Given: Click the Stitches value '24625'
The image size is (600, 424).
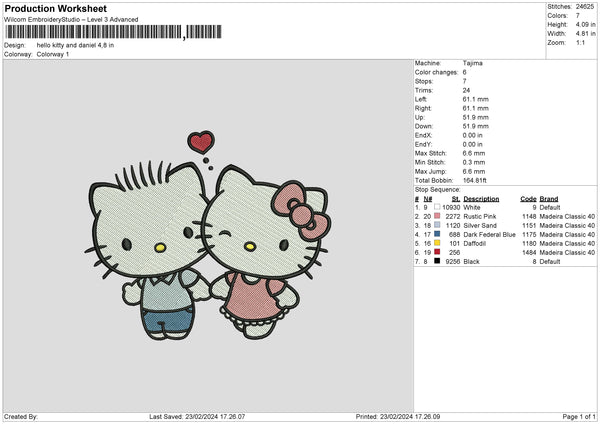Looking at the screenshot, I should pyautogui.click(x=585, y=7).
